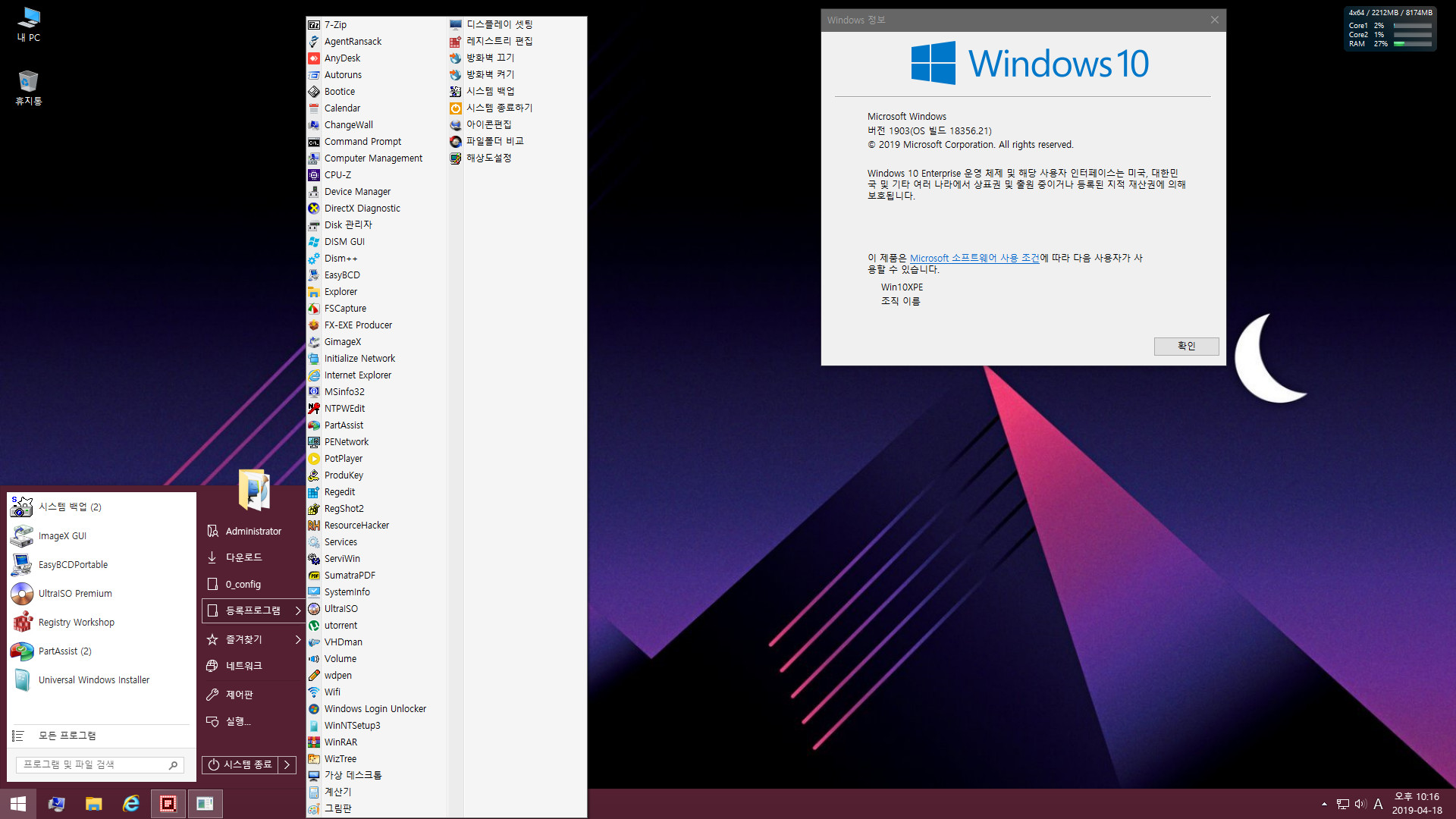Image resolution: width=1456 pixels, height=819 pixels.
Task: Click the taskbar clock showing 오후 10:16
Action: click(1417, 804)
